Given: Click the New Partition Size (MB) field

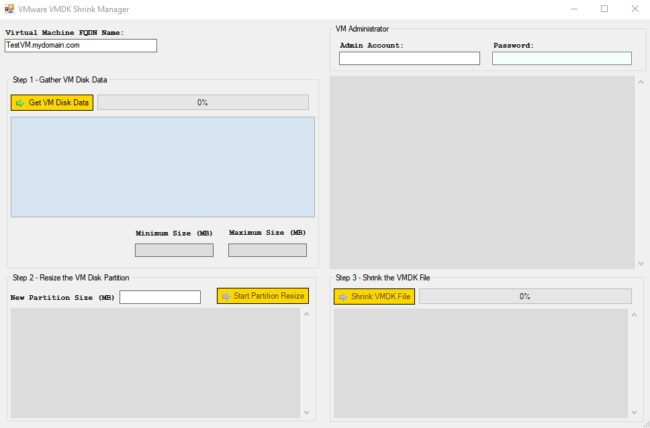Looking at the screenshot, I should point(160,297).
